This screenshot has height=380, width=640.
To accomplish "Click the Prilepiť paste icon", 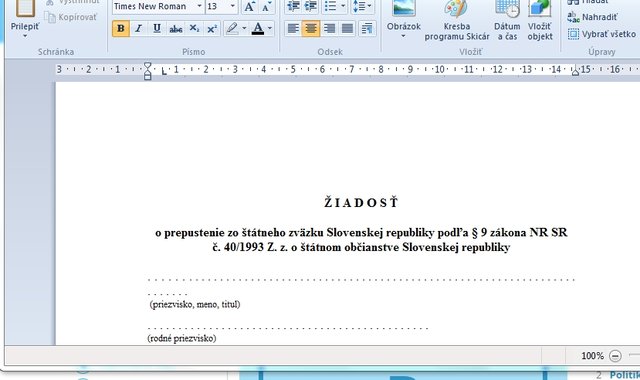I will 25,8.
